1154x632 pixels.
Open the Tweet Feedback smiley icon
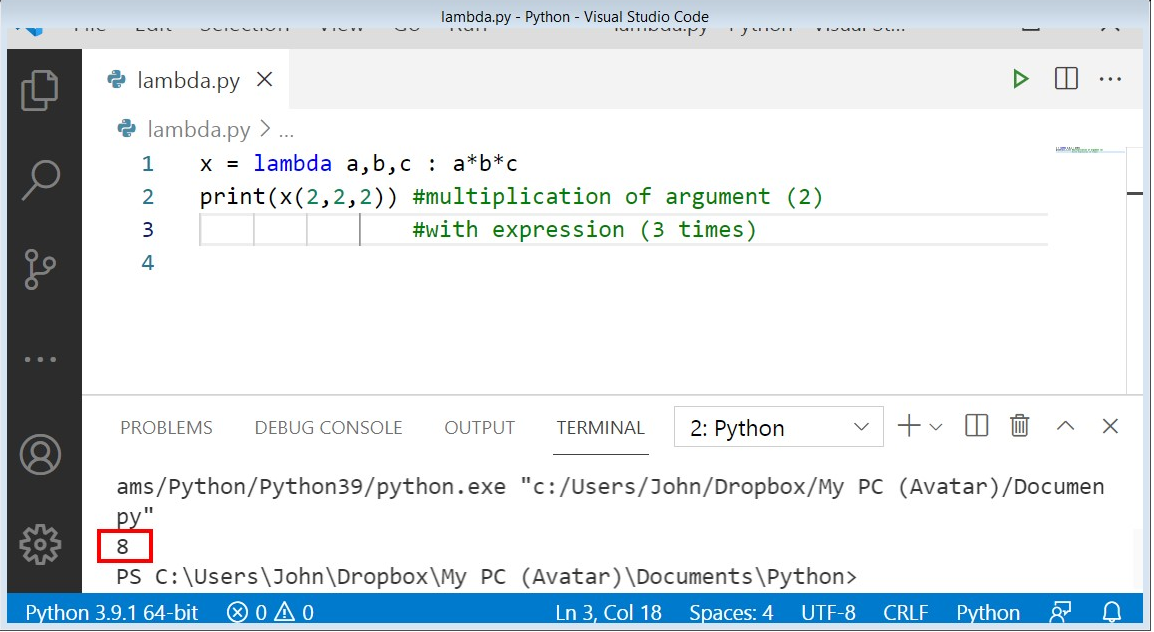coord(1060,612)
